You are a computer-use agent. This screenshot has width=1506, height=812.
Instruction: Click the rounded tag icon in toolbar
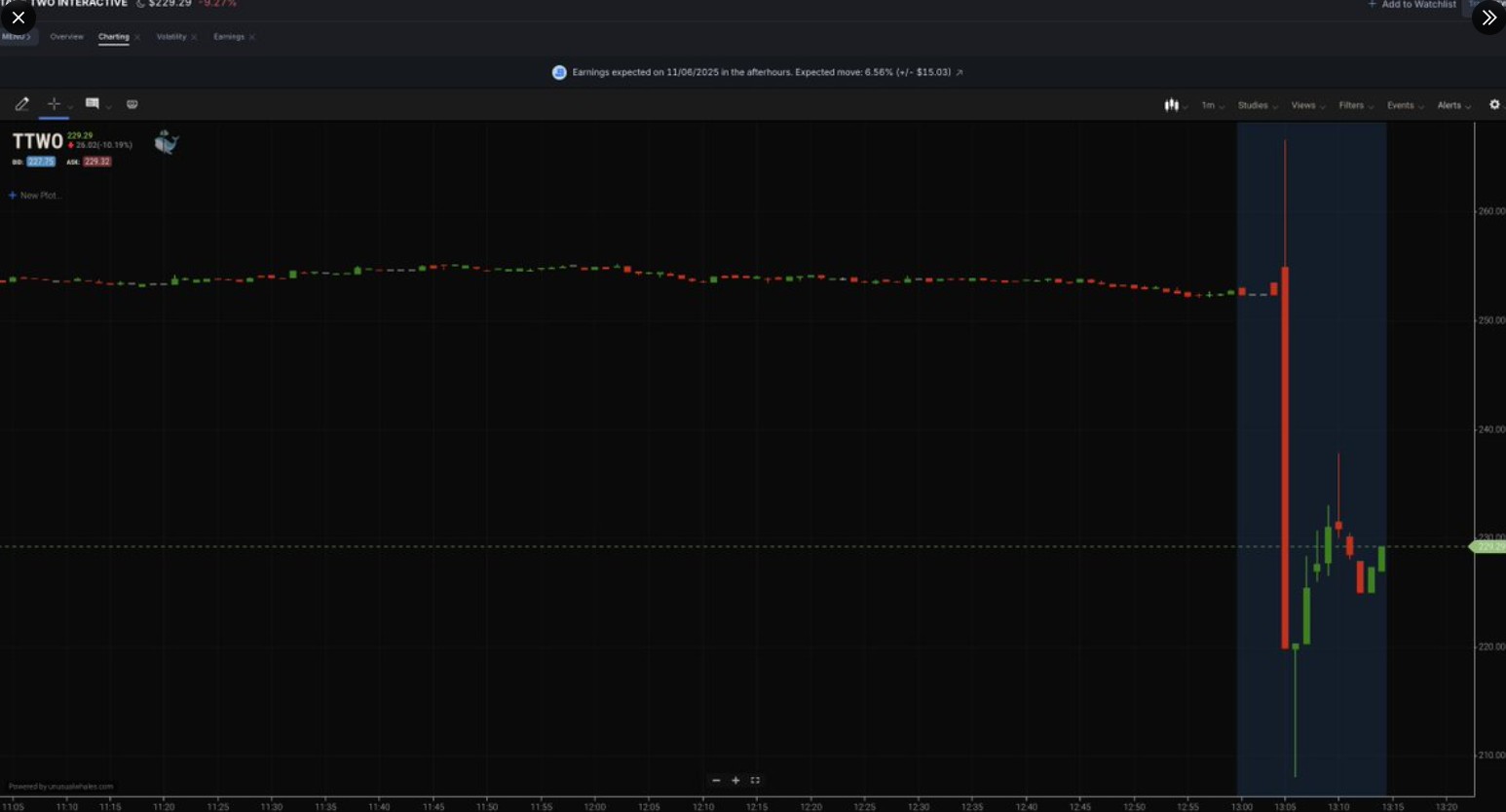(132, 104)
